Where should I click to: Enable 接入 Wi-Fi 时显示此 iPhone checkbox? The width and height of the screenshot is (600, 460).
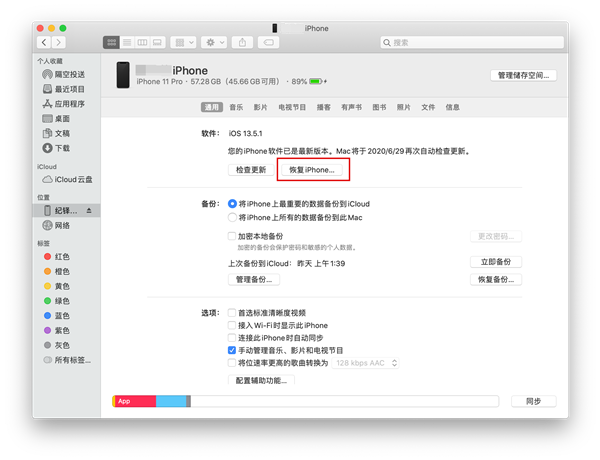[232, 325]
